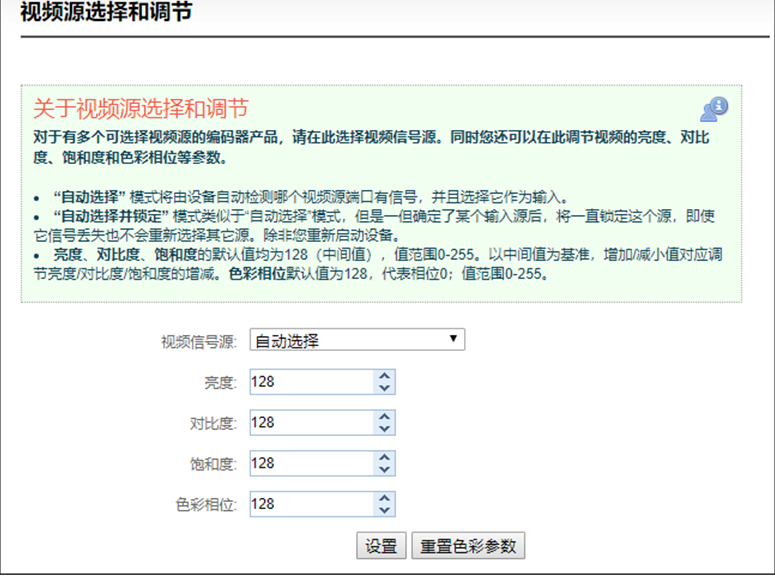Click the 色彩相位 field label

point(205,505)
